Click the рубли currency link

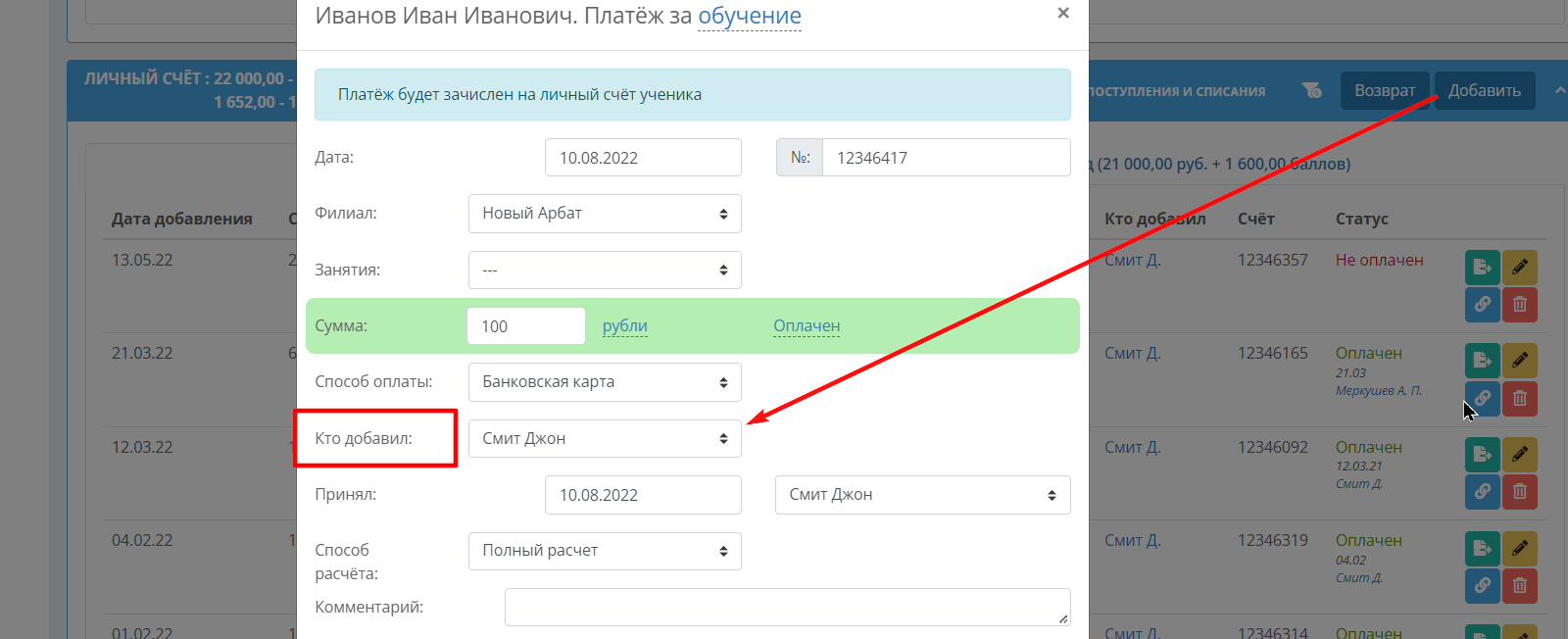point(625,326)
